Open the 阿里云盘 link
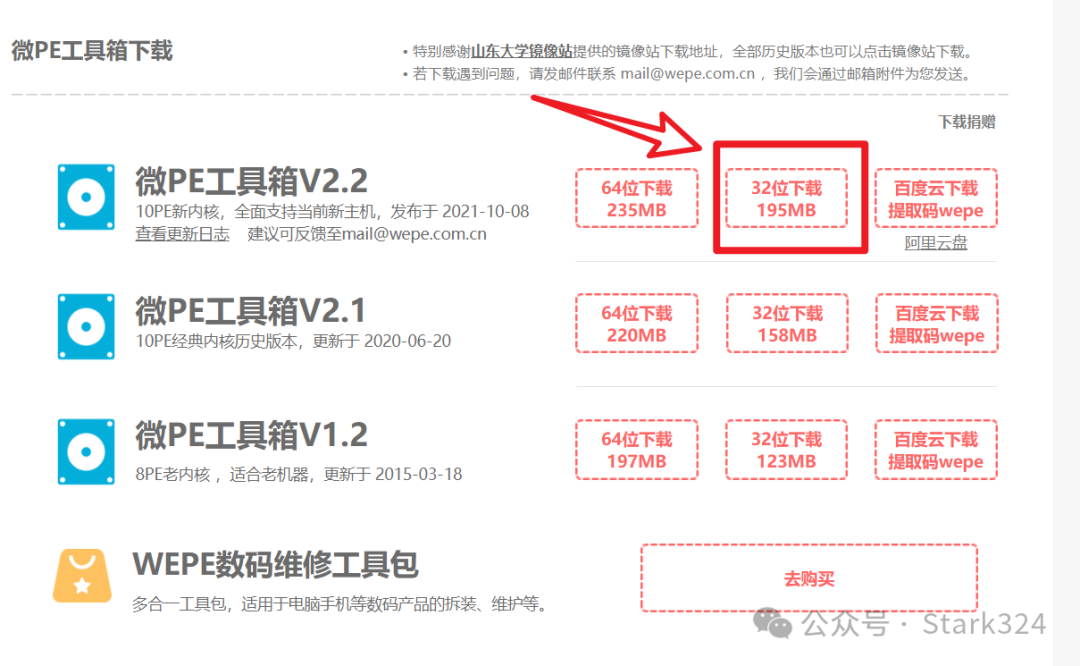This screenshot has height=666, width=1080. pos(936,243)
